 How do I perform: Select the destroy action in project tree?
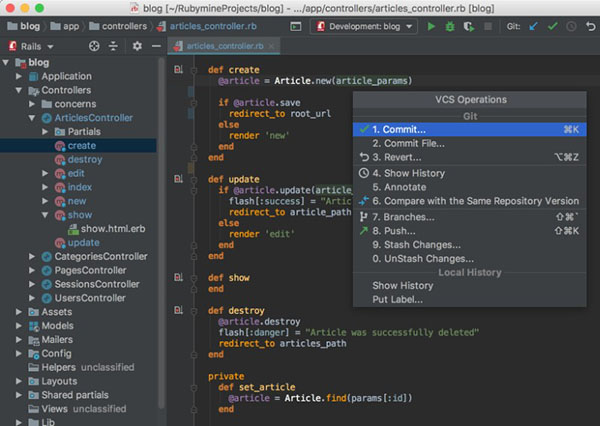pos(85,159)
